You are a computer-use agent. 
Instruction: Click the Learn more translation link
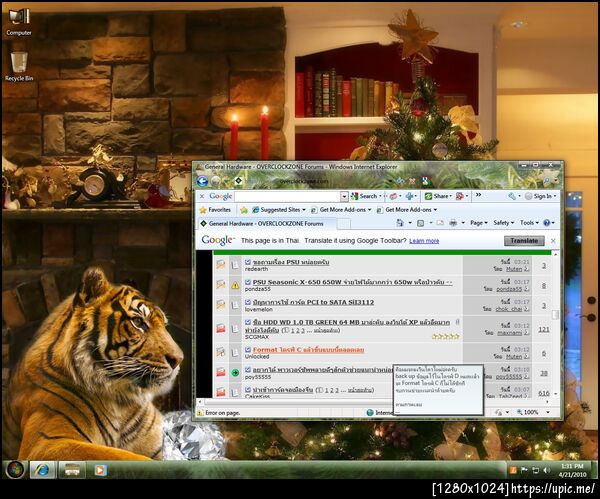tap(424, 241)
